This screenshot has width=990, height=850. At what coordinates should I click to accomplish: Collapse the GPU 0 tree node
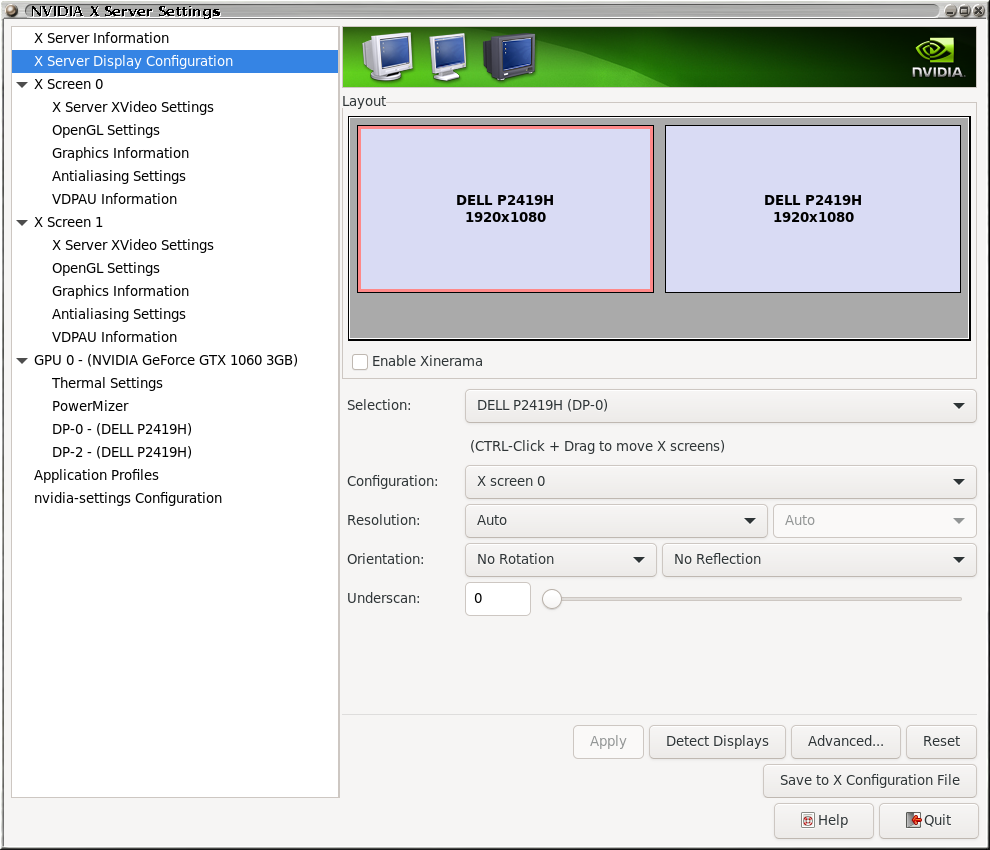22,361
